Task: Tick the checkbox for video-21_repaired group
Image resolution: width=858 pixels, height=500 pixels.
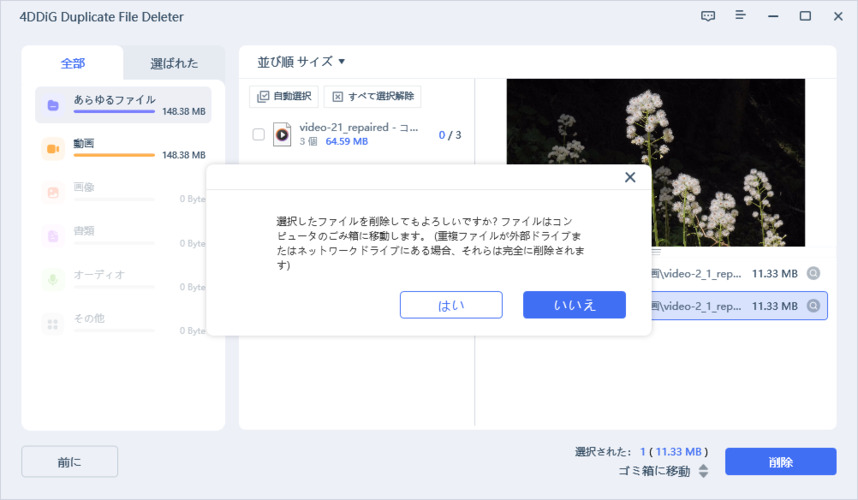Action: tap(259, 135)
